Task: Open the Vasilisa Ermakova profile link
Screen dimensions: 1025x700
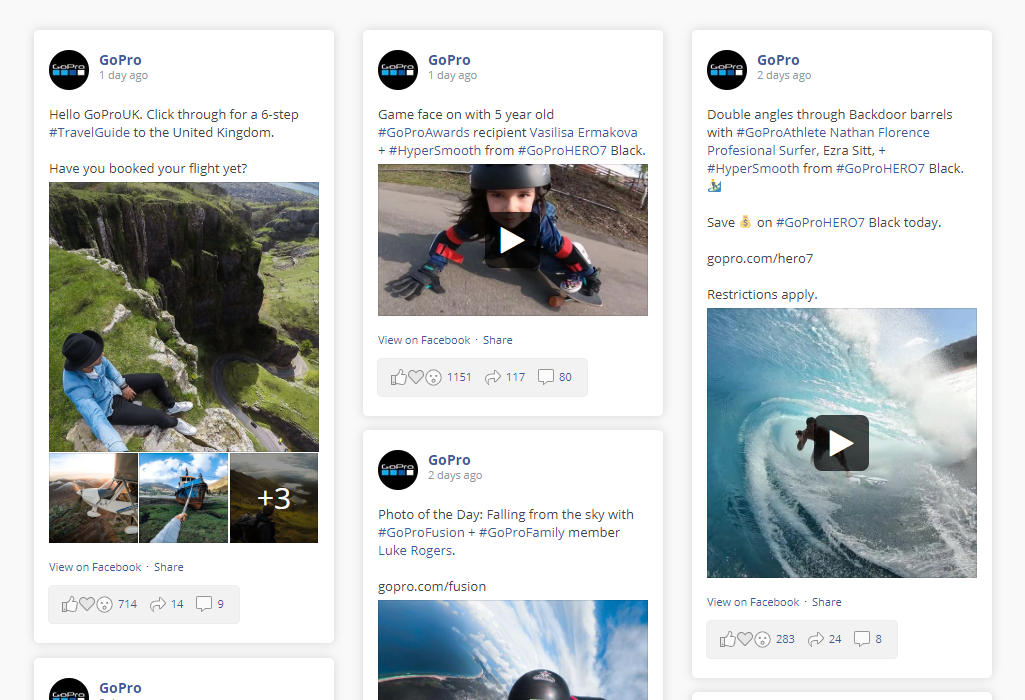Action: pyautogui.click(x=583, y=133)
